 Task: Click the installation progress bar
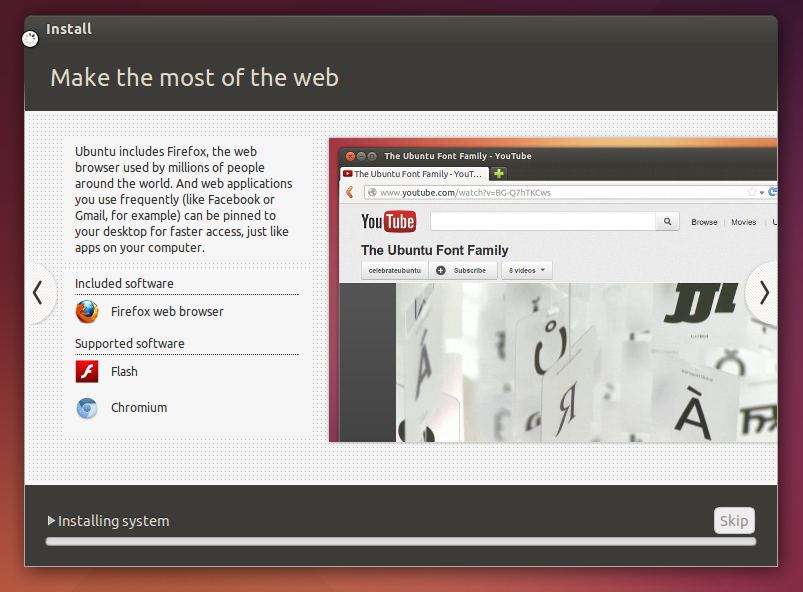click(x=400, y=541)
